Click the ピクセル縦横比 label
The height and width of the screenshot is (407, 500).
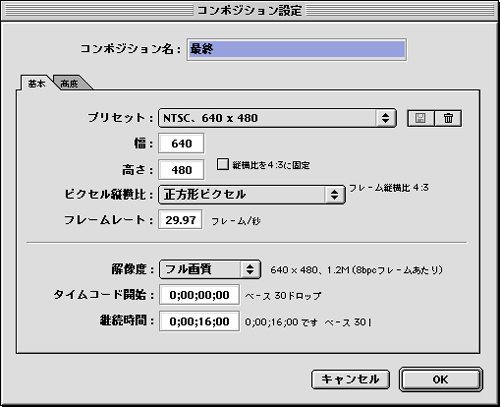point(109,194)
